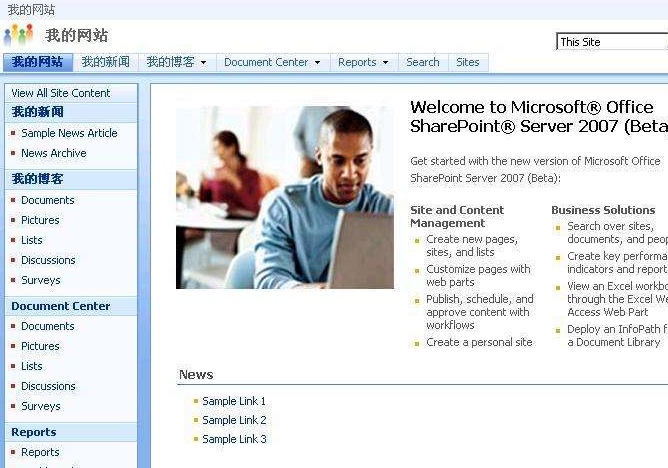Image resolution: width=668 pixels, height=468 pixels.
Task: Click the 我的网站 breadcrumb link at top
Action: 31,9
